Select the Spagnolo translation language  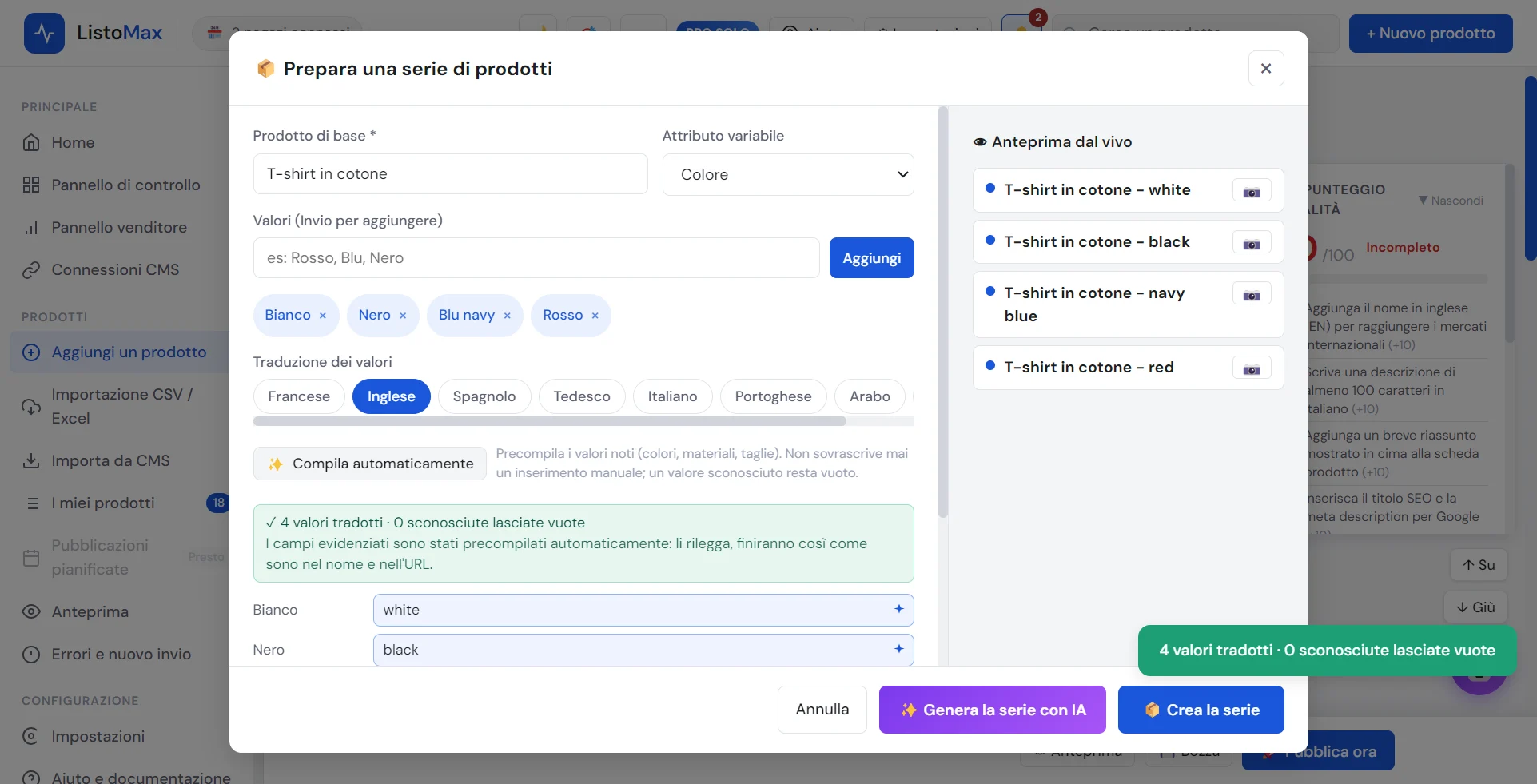[484, 396]
